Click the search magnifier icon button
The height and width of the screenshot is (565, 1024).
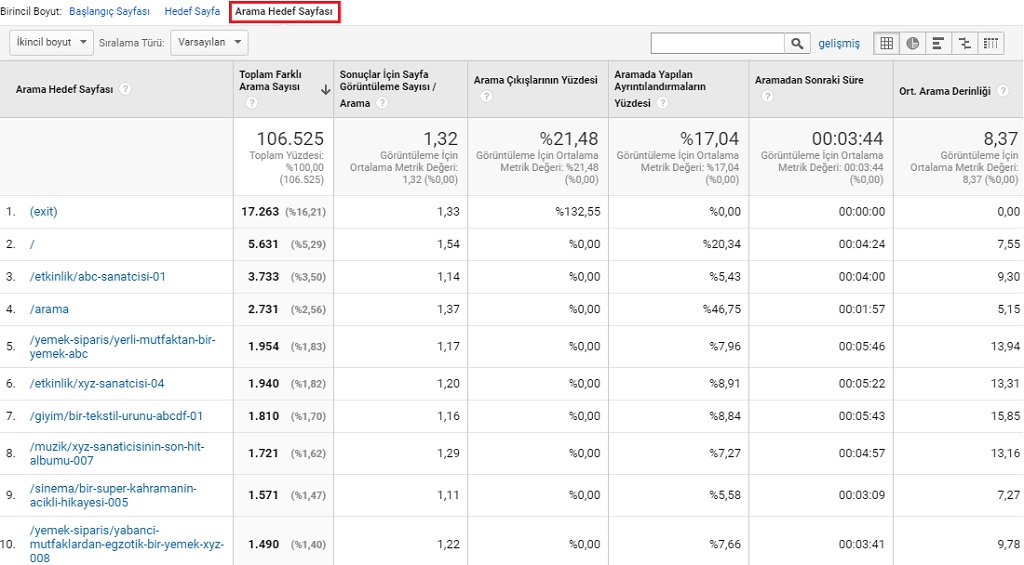[797, 43]
